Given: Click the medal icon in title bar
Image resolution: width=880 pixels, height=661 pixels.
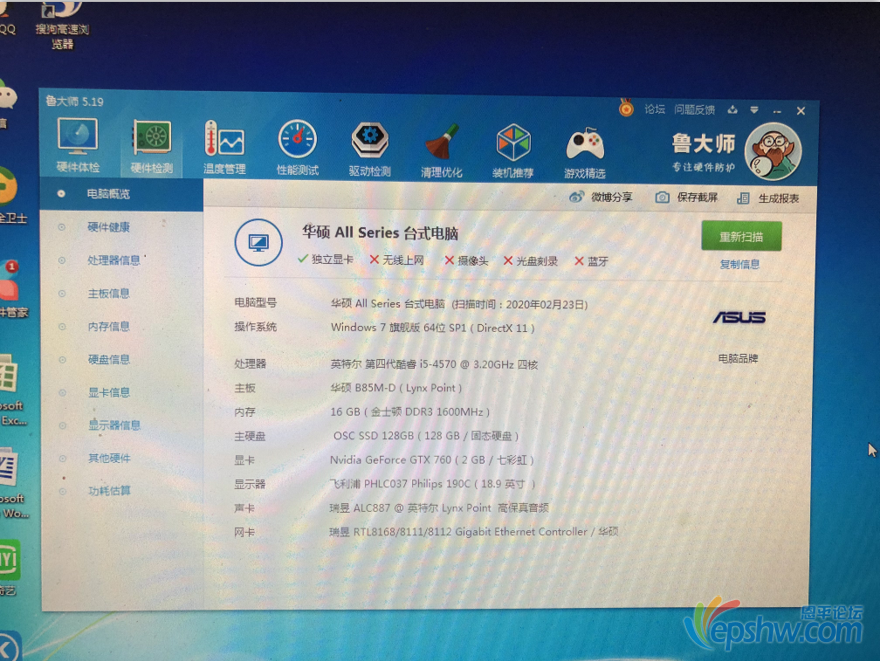Looking at the screenshot, I should [x=626, y=107].
